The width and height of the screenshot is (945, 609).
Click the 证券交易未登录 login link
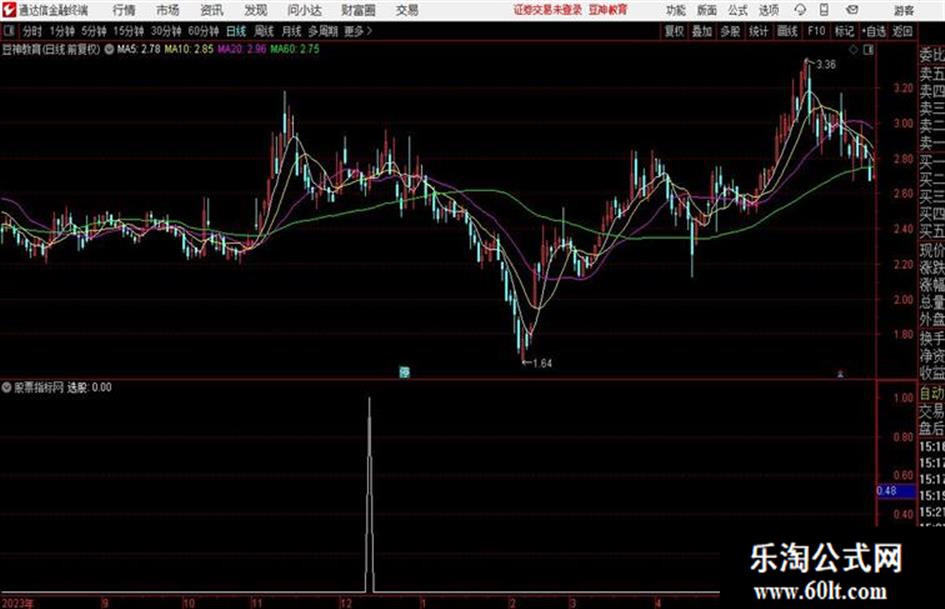(548, 10)
